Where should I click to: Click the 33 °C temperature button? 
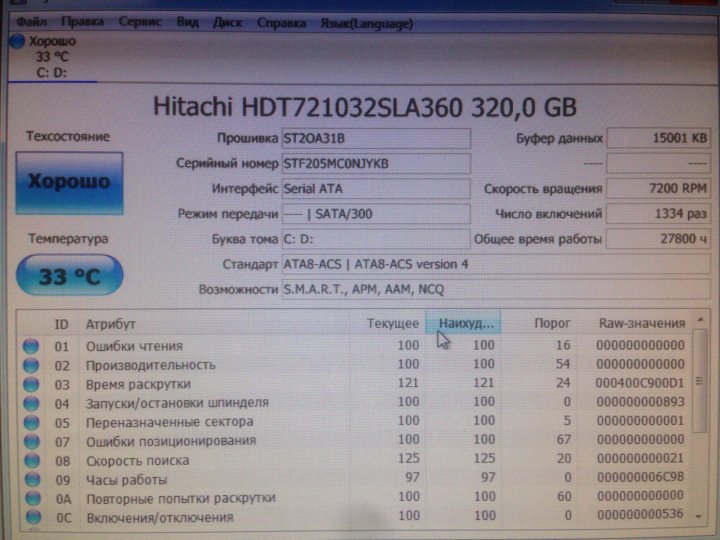point(69,276)
